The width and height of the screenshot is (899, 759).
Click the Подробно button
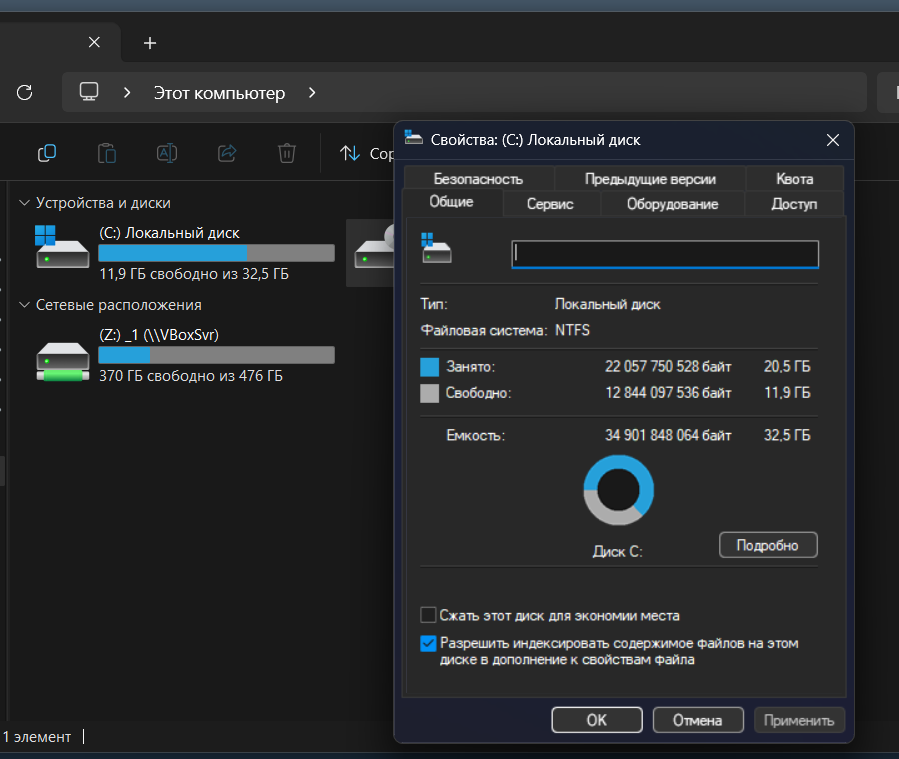[x=768, y=545]
